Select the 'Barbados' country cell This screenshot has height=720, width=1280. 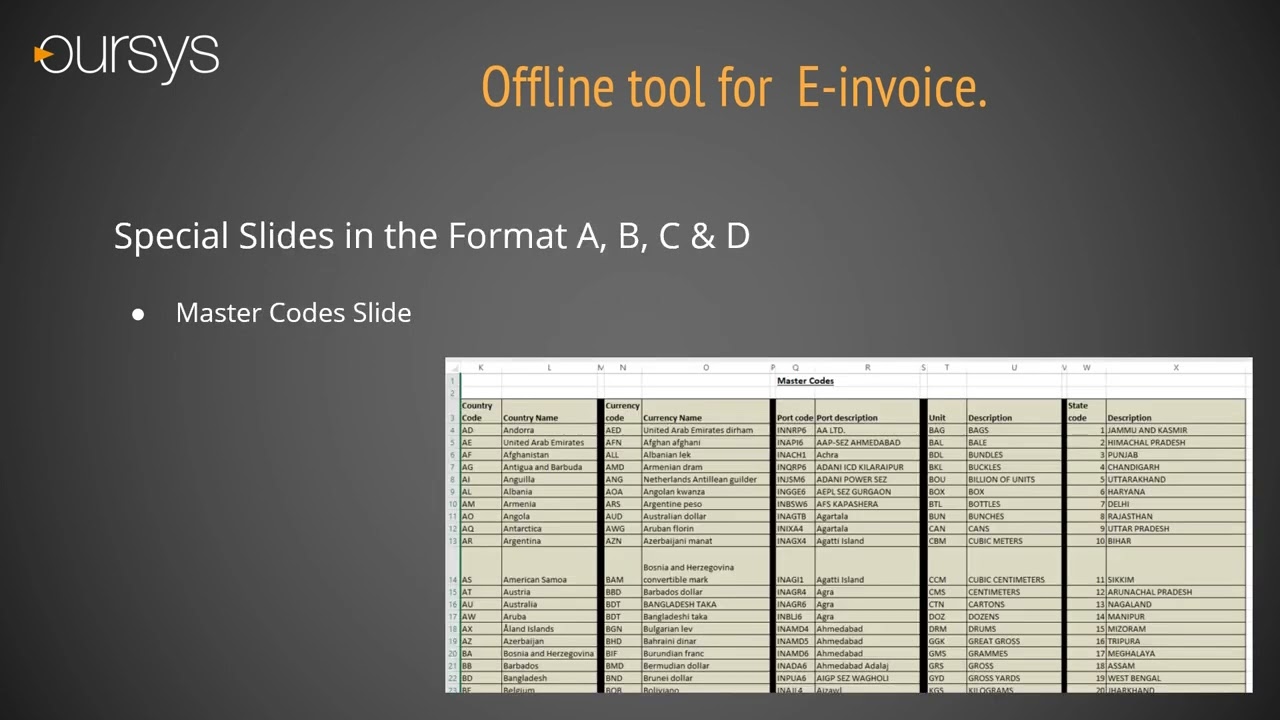[x=549, y=666]
